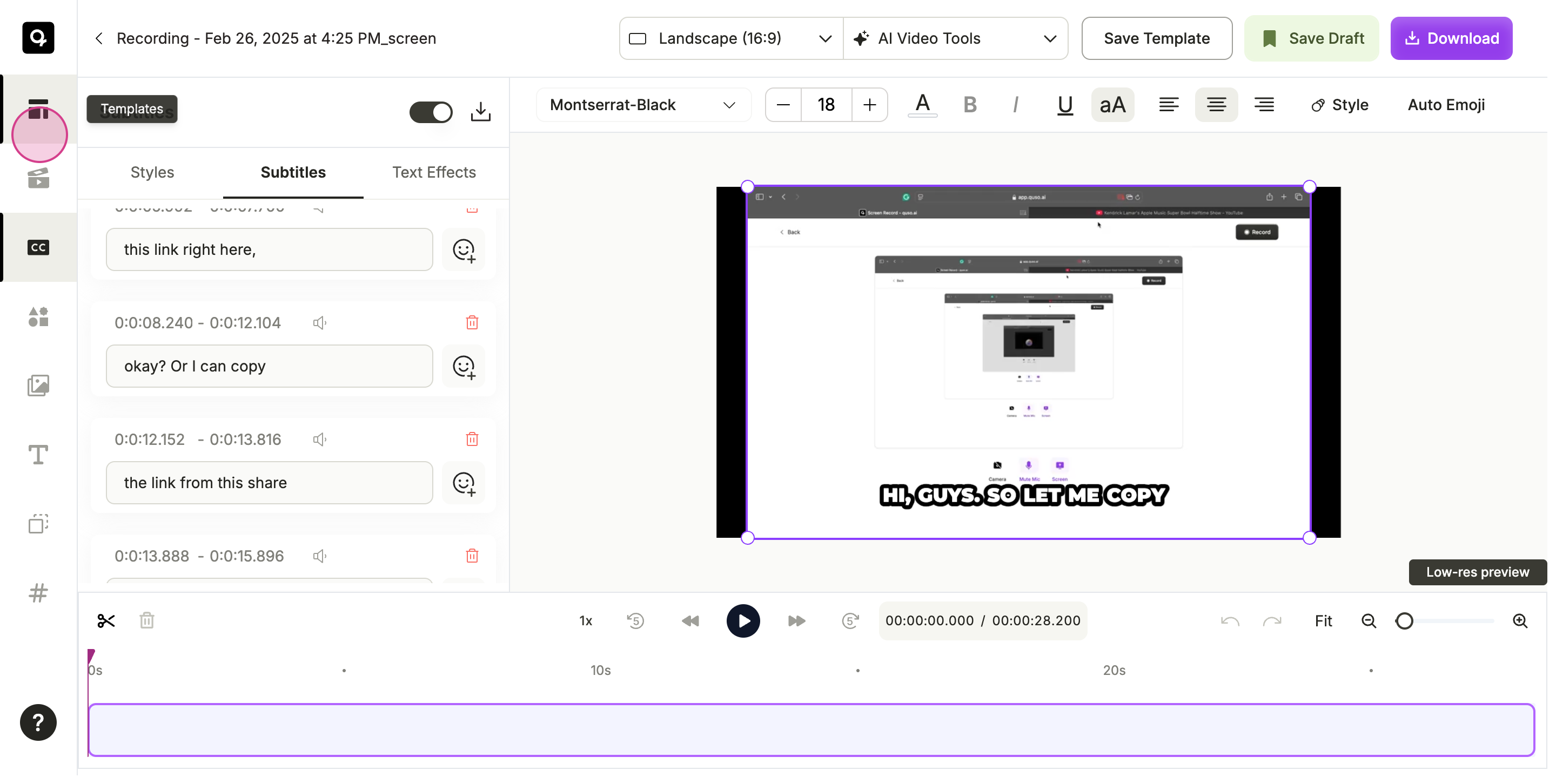Click the timeline zoom slider handle
1556x784 pixels.
pos(1404,621)
